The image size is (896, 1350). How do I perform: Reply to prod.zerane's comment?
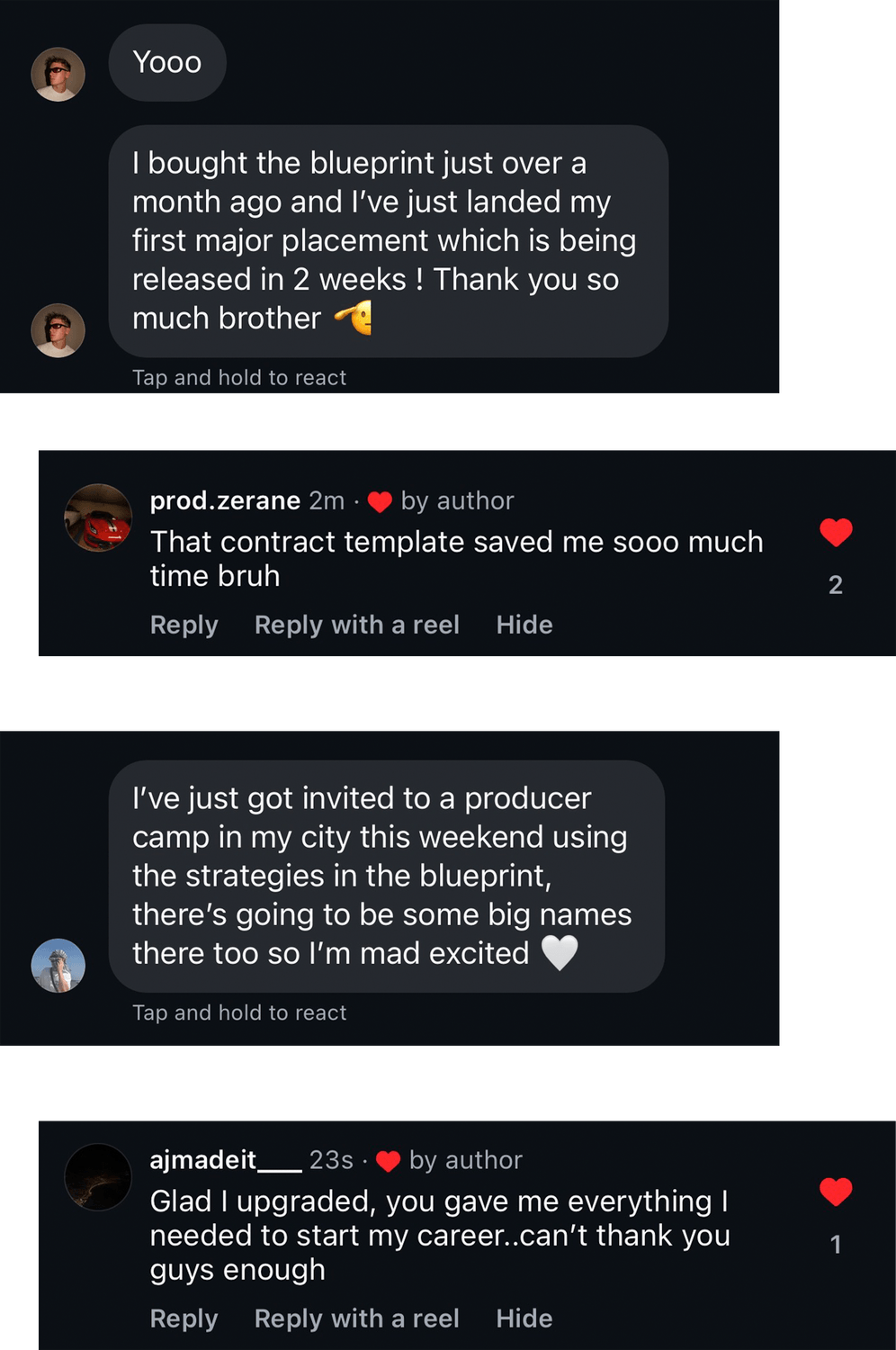(x=184, y=625)
